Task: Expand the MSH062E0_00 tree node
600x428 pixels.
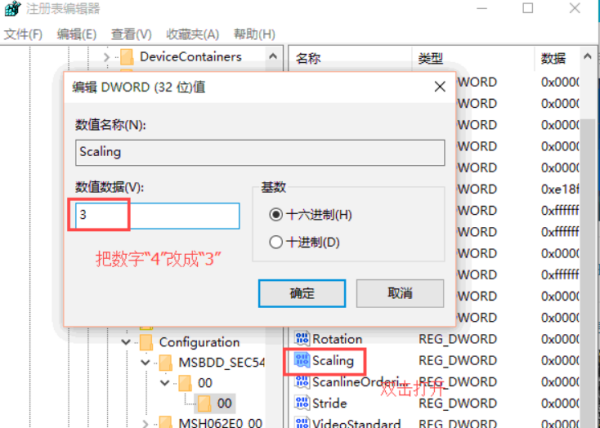Action: click(146, 423)
